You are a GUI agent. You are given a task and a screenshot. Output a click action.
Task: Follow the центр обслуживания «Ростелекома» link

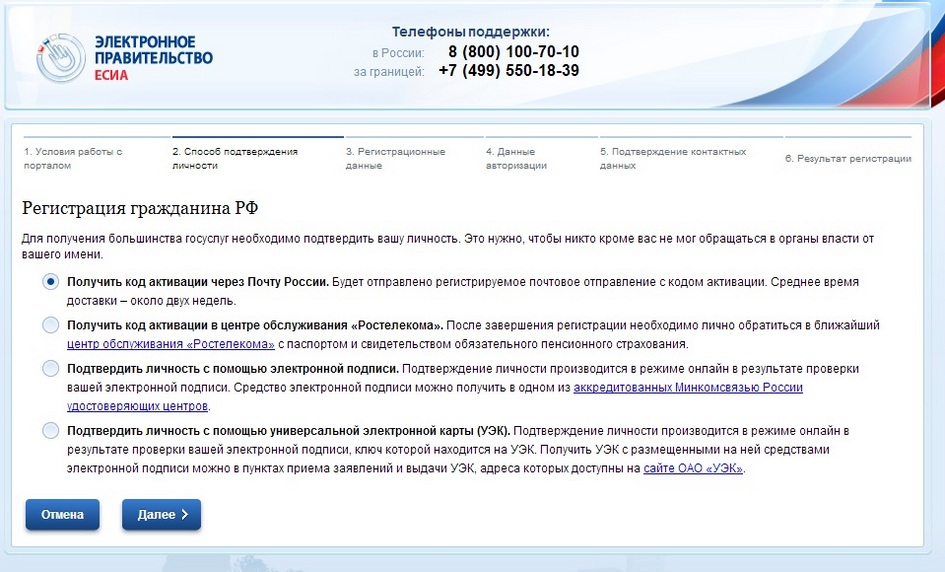[171, 344]
